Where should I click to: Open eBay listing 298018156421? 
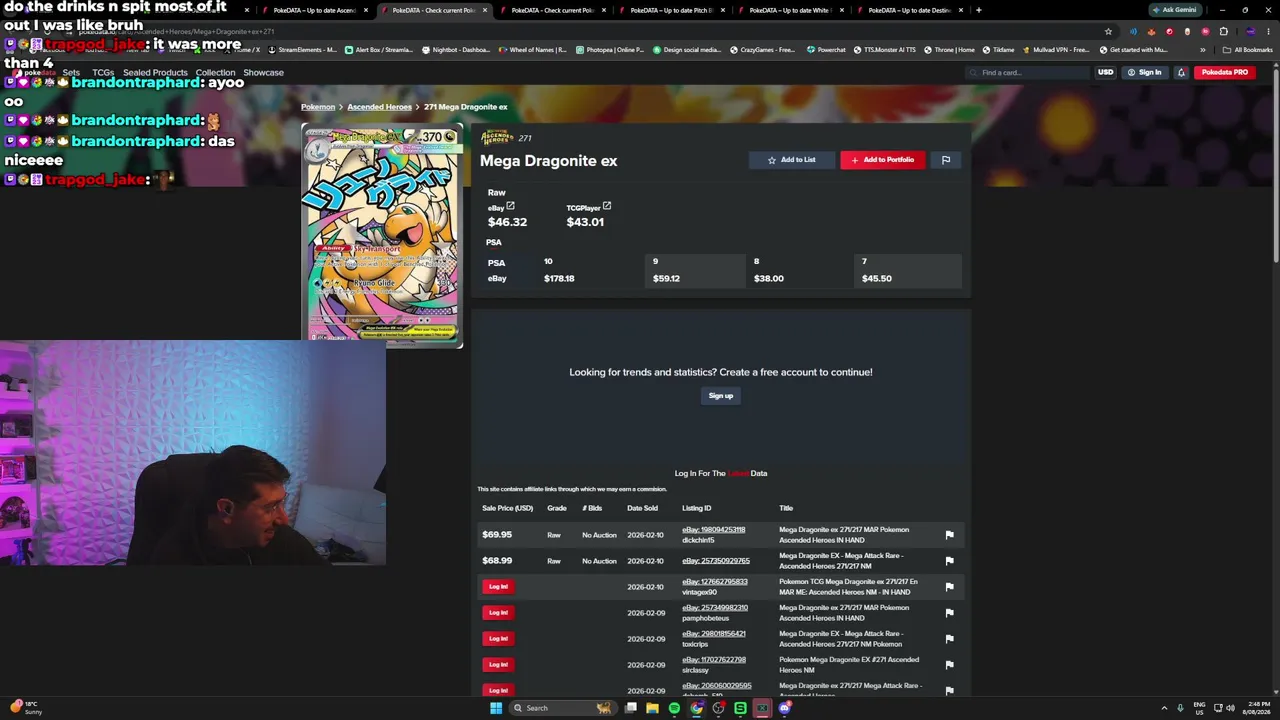tap(714, 634)
